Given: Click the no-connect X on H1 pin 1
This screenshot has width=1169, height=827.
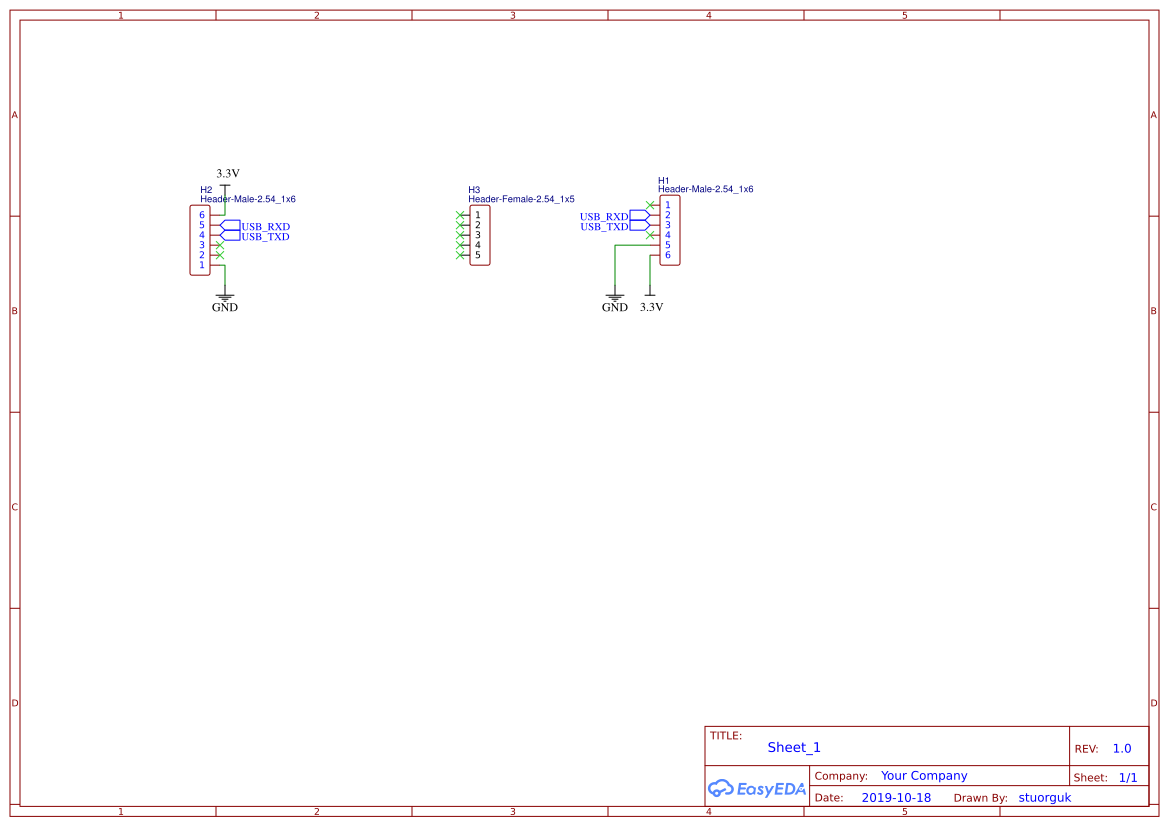Looking at the screenshot, I should [650, 204].
